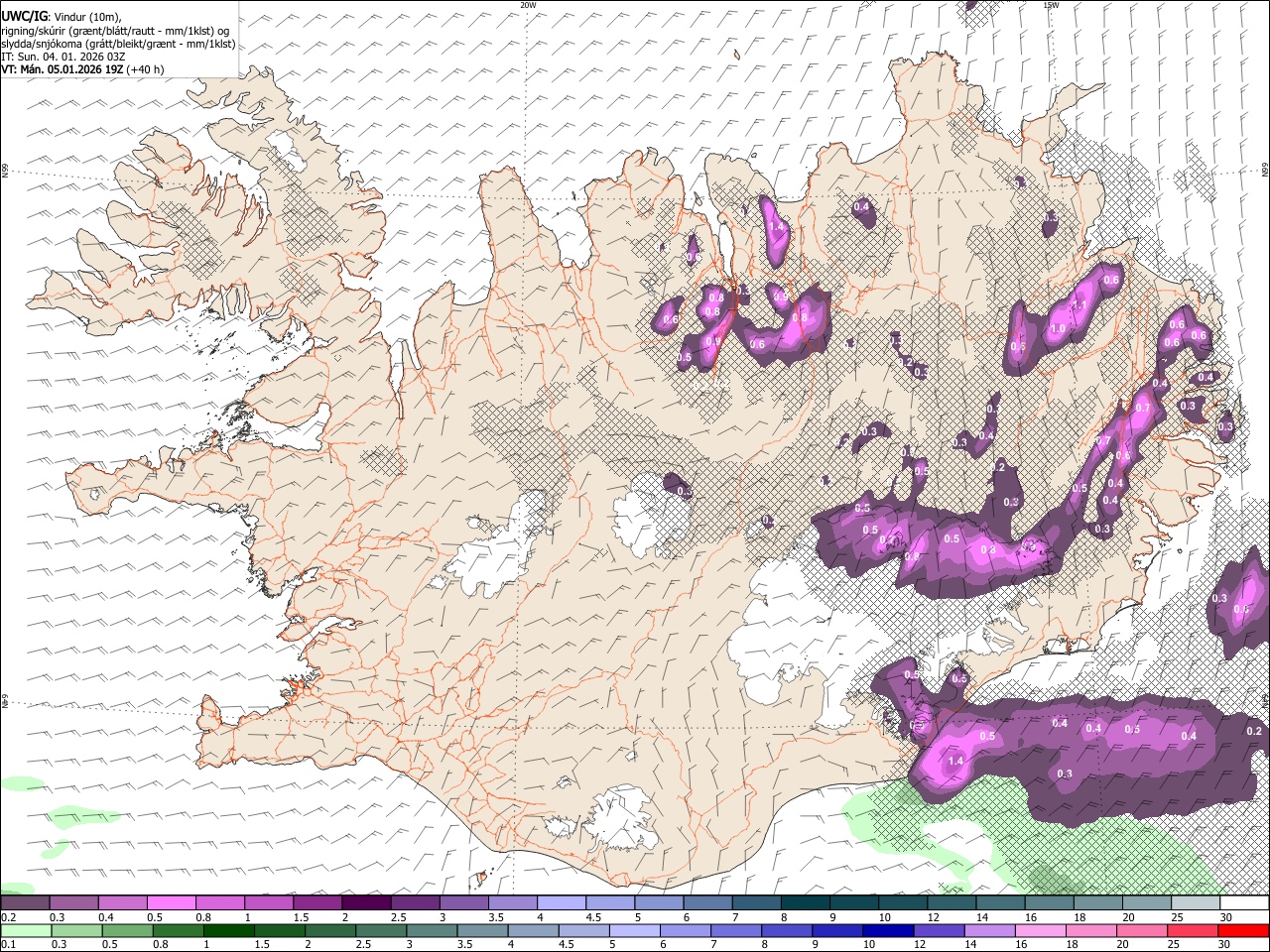Click the '0.1' label under rain legend
This screenshot has width=1270, height=952.
[x=8, y=944]
